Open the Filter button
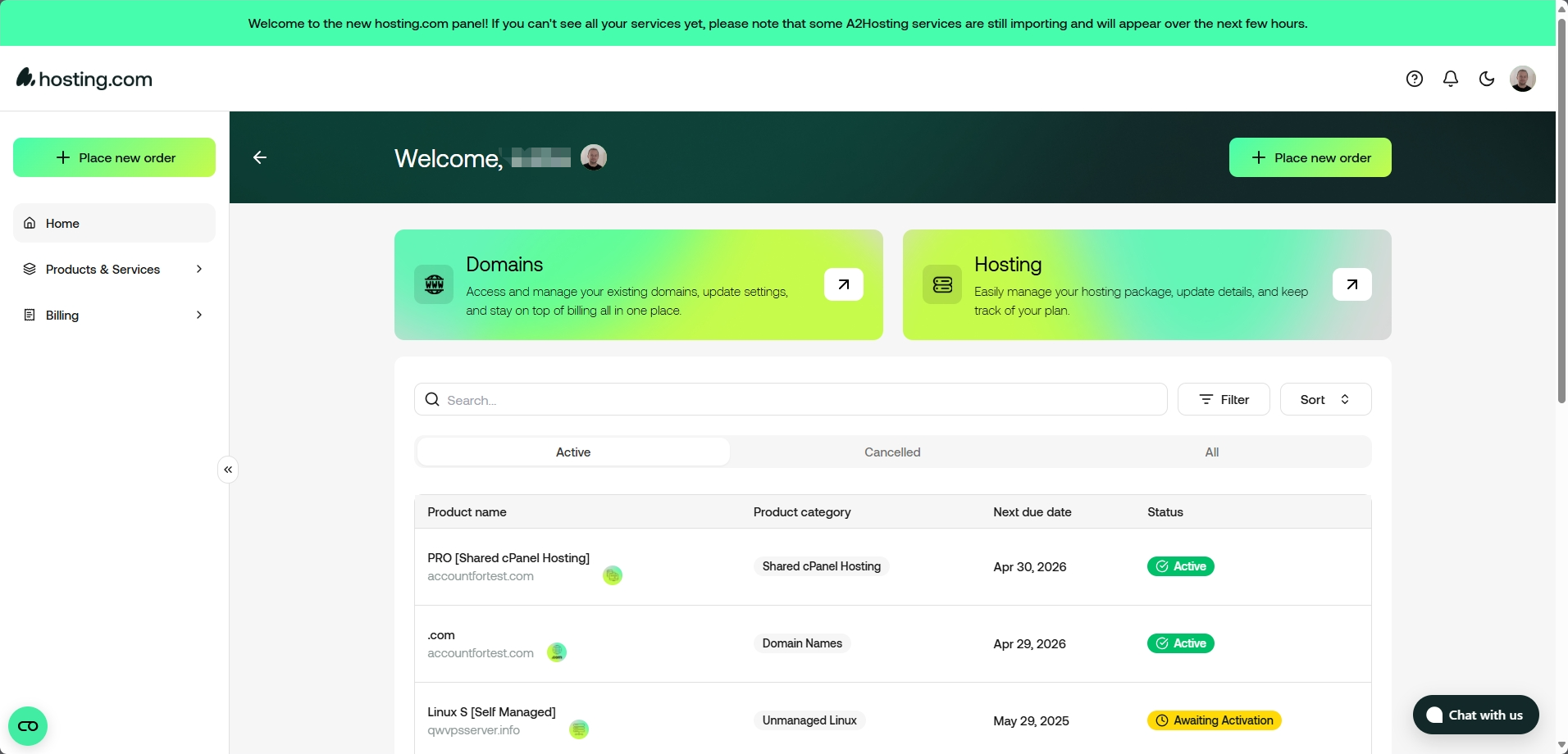This screenshot has height=754, width=1568. (x=1224, y=399)
